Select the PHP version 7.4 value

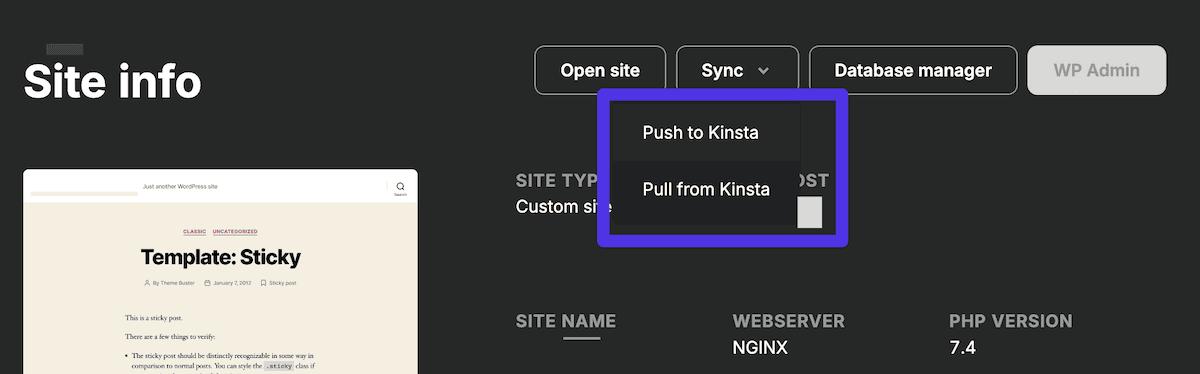click(x=961, y=349)
